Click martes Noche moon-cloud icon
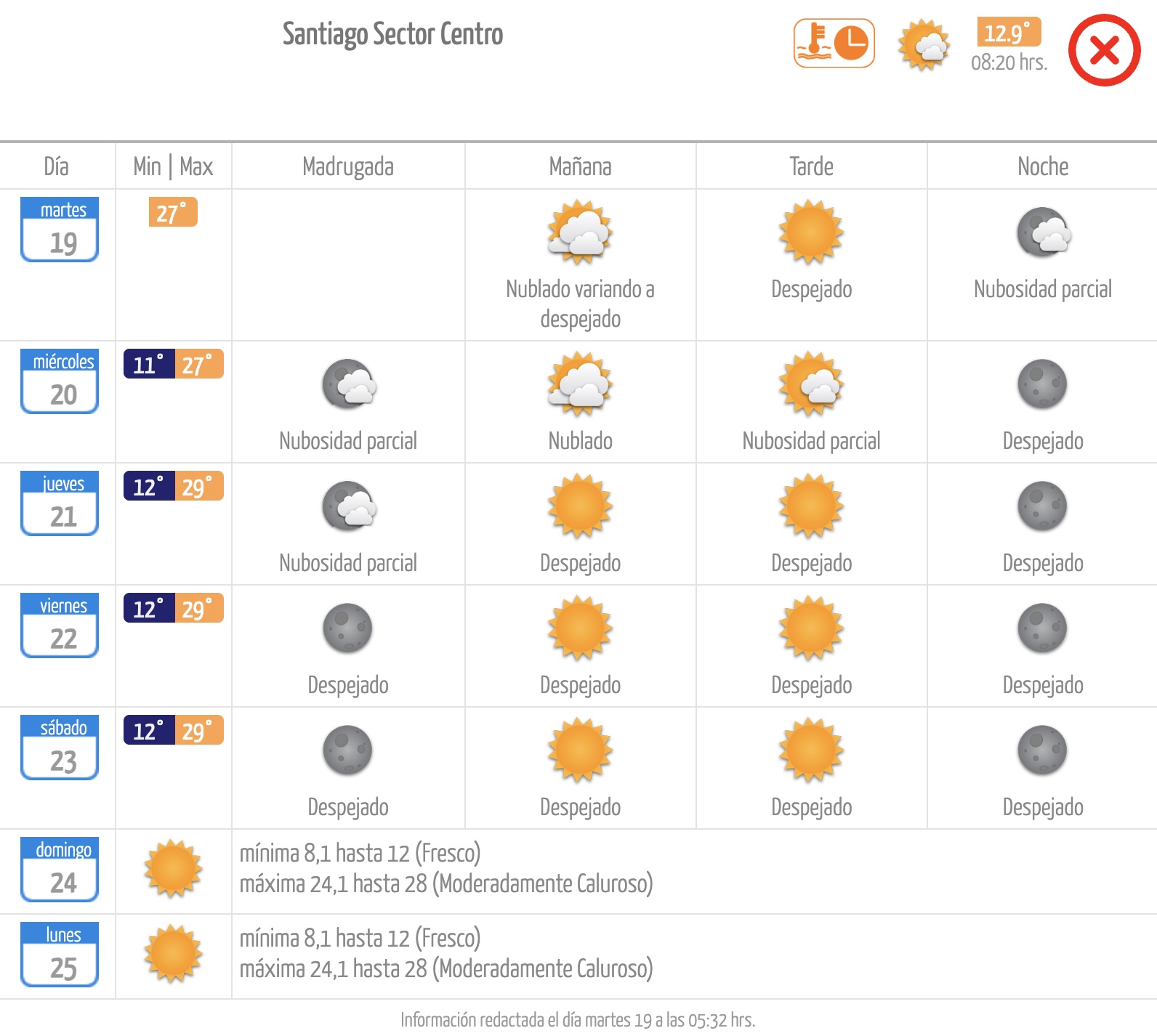Image resolution: width=1157 pixels, height=1036 pixels. click(1044, 232)
